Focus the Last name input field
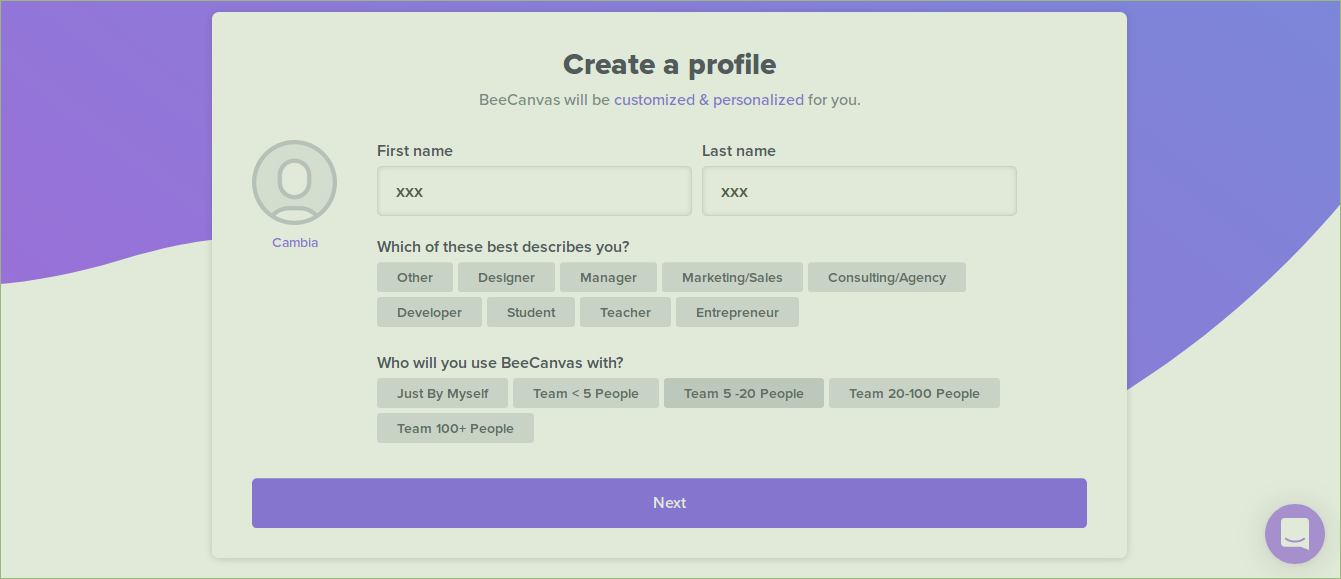 point(859,191)
